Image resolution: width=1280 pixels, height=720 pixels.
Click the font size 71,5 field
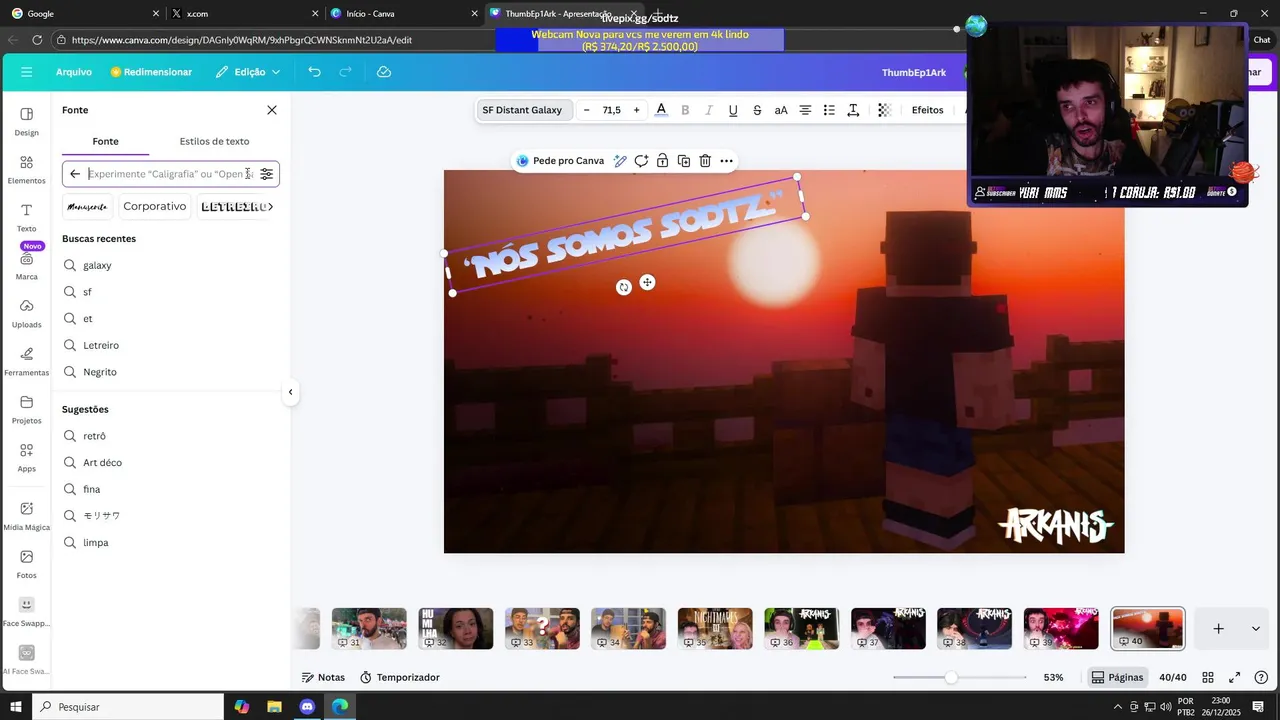tap(611, 110)
